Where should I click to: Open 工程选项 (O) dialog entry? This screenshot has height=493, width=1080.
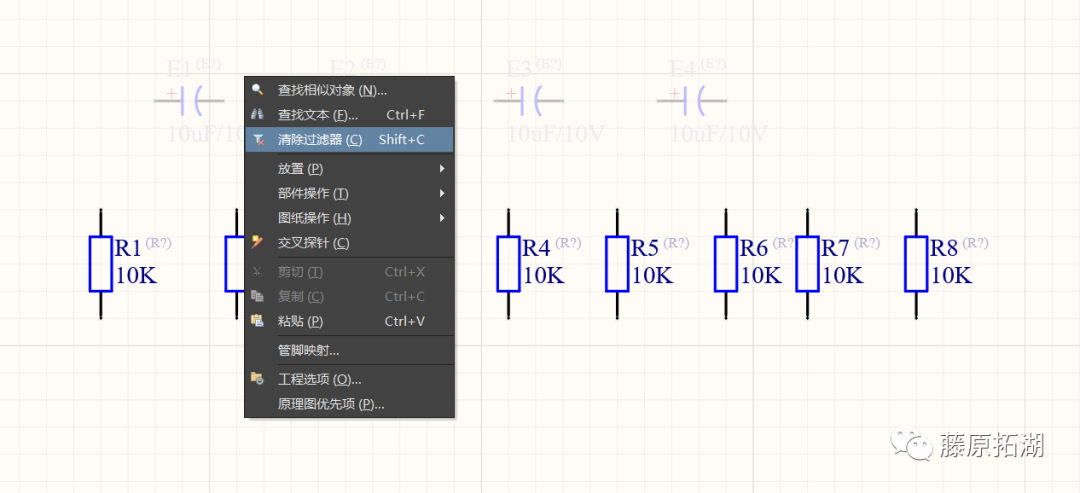point(350,379)
